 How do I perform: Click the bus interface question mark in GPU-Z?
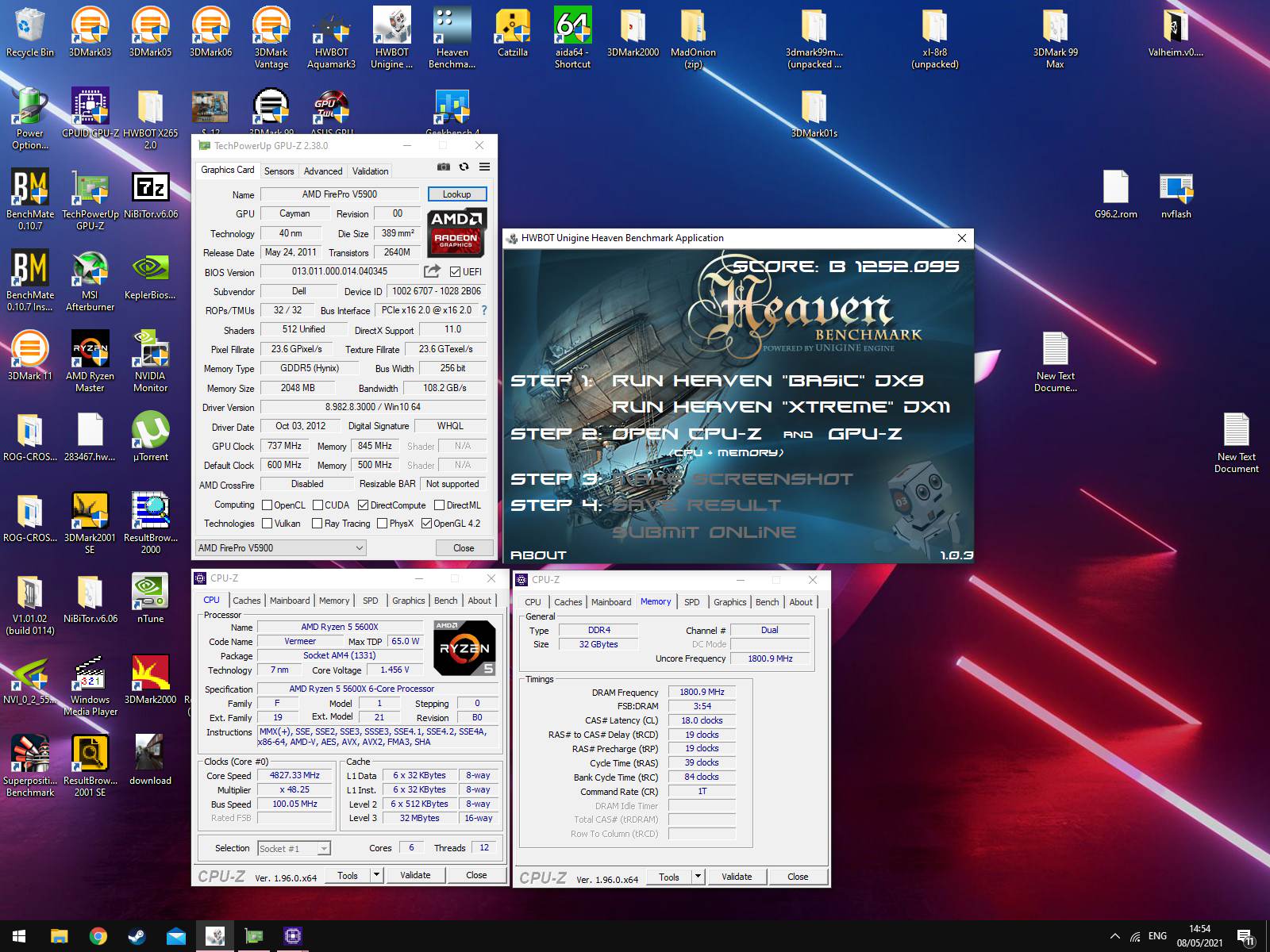coord(484,310)
